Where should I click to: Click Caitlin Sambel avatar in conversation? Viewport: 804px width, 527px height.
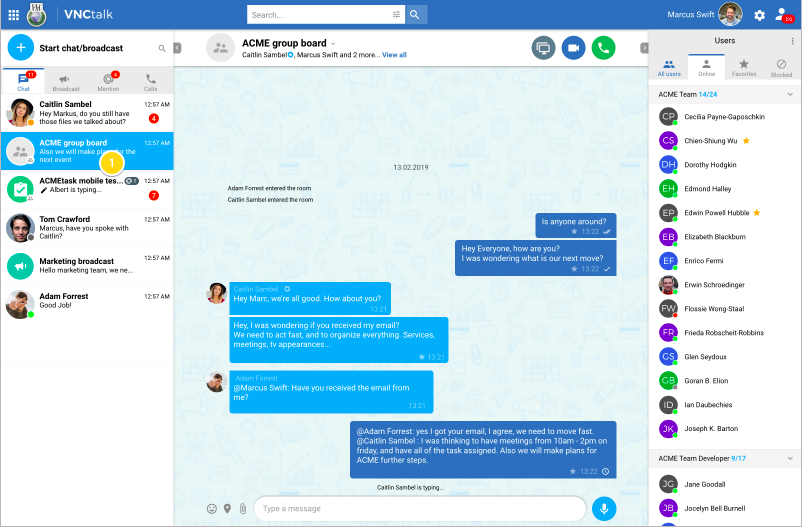point(216,293)
